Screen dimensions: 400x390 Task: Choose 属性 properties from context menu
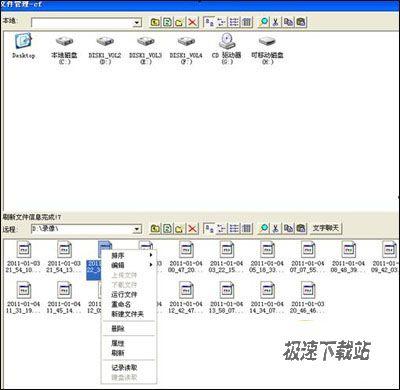(129, 343)
